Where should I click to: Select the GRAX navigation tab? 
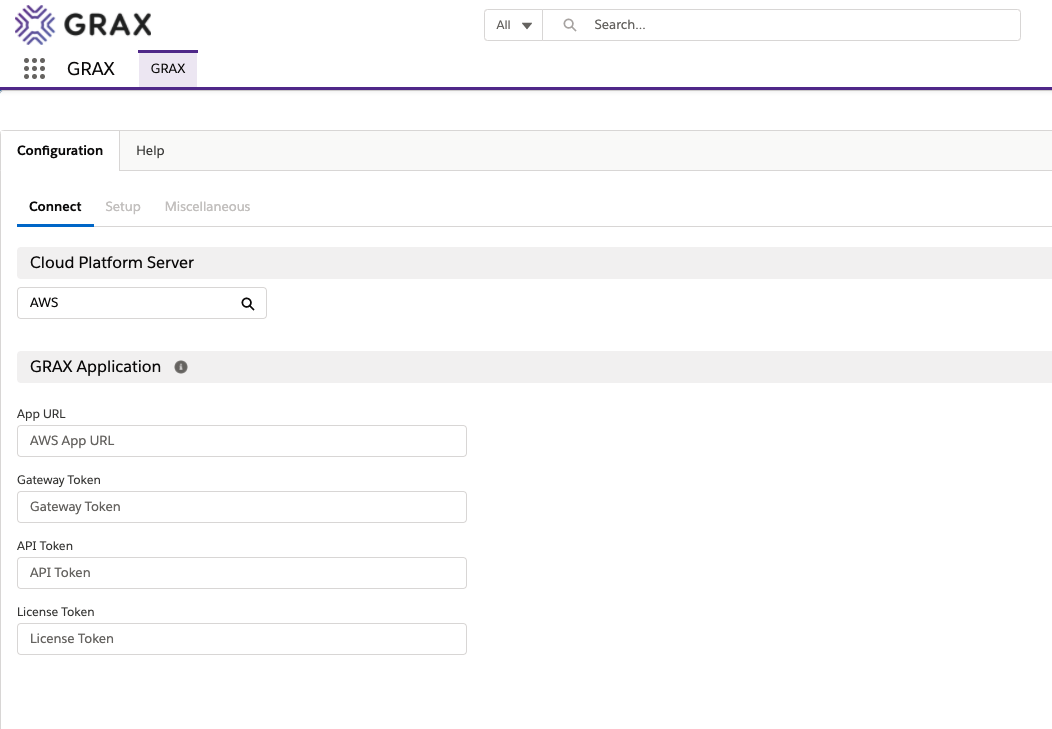[168, 68]
